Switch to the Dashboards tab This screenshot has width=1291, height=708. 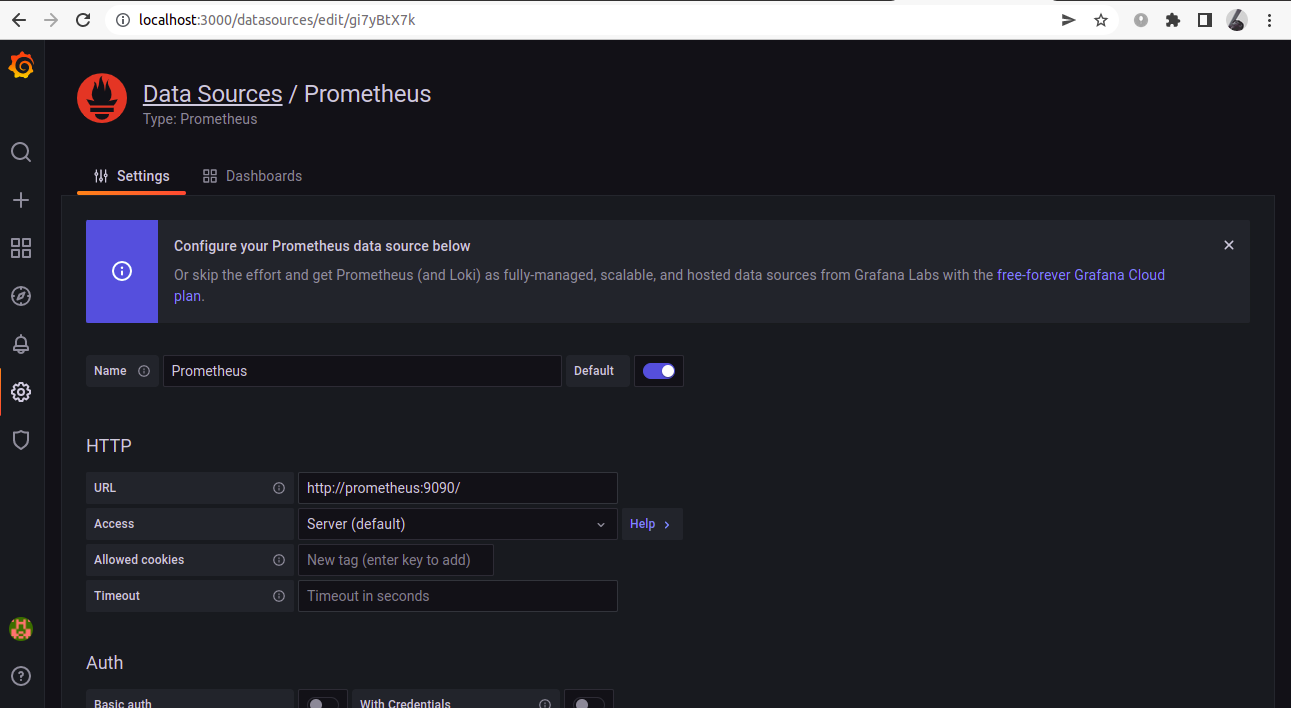(x=252, y=176)
